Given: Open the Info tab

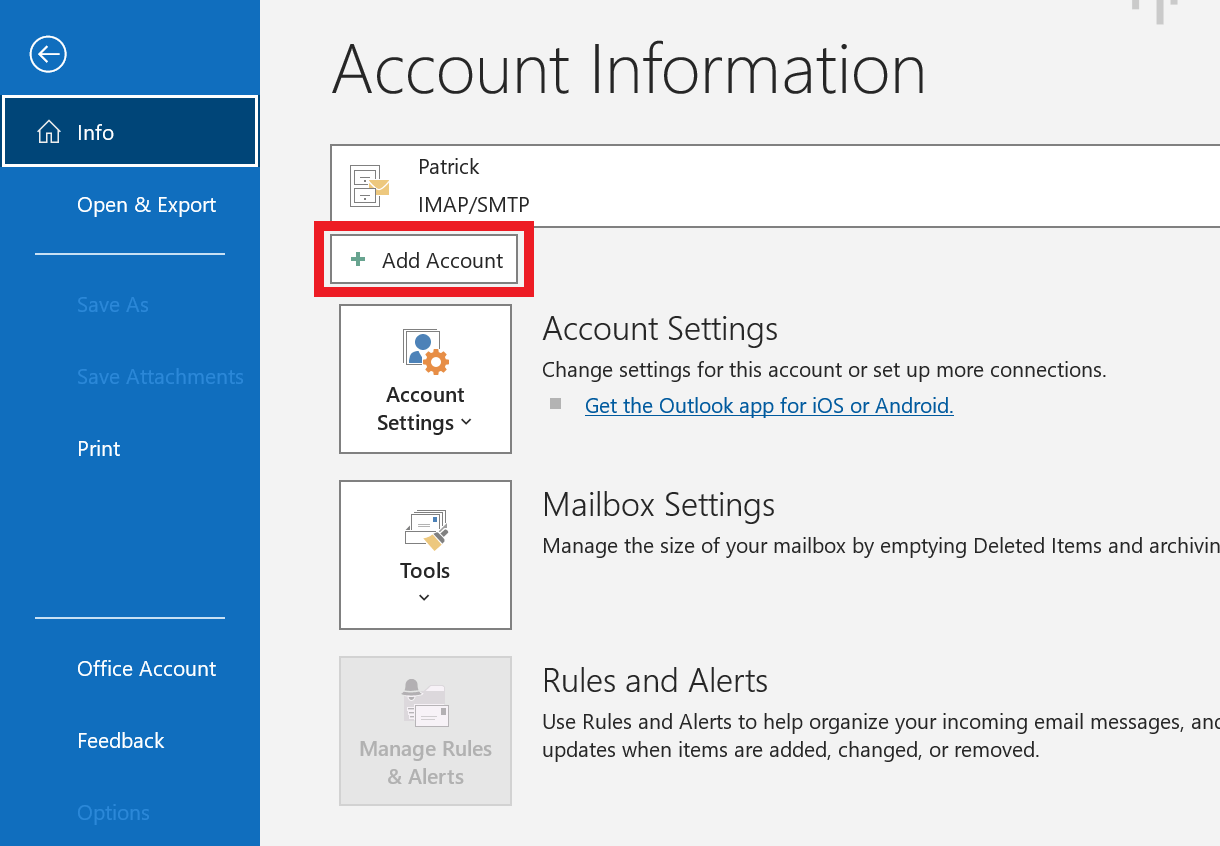Looking at the screenshot, I should pyautogui.click(x=130, y=131).
